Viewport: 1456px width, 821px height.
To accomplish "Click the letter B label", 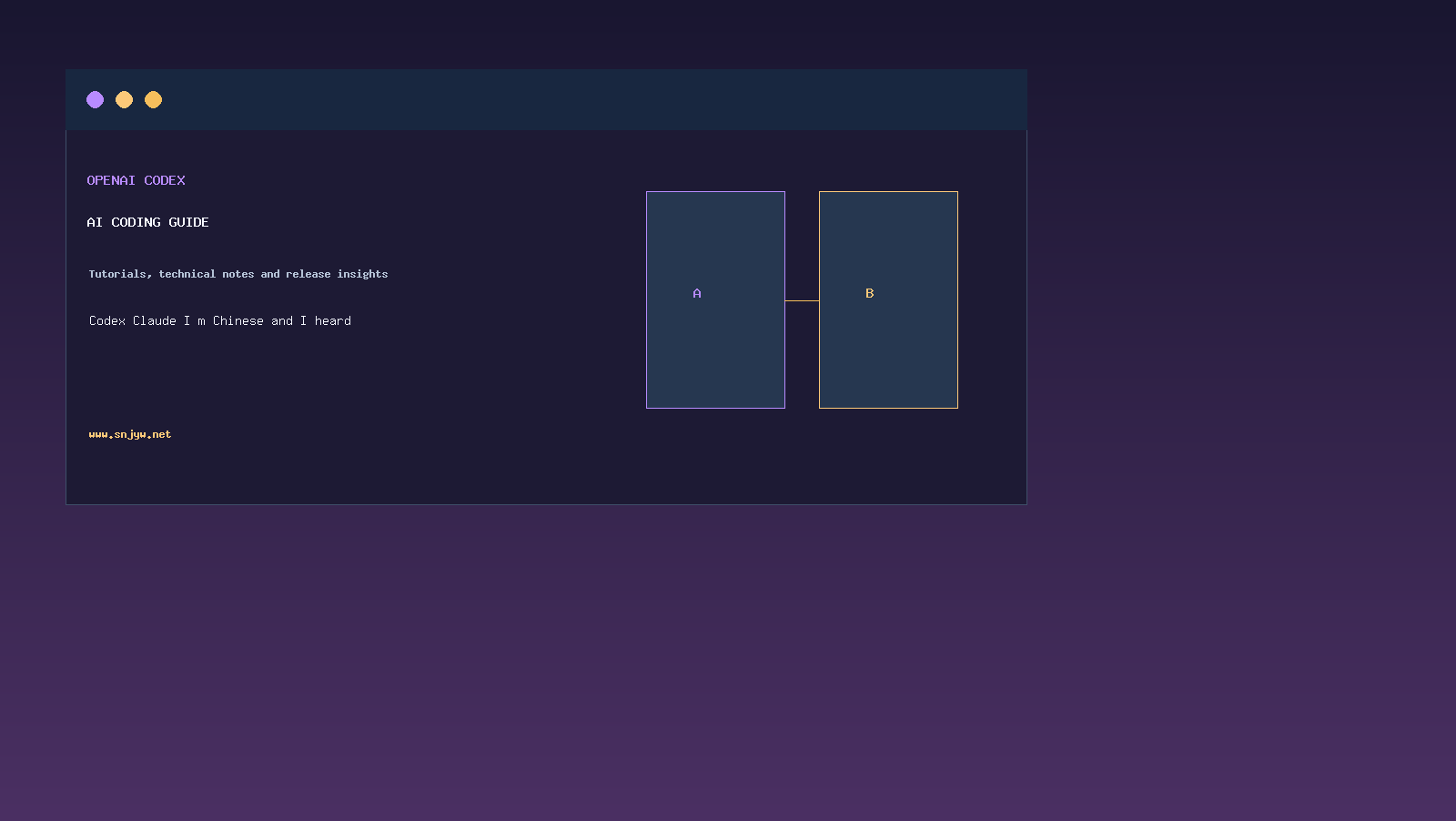I will click(869, 293).
